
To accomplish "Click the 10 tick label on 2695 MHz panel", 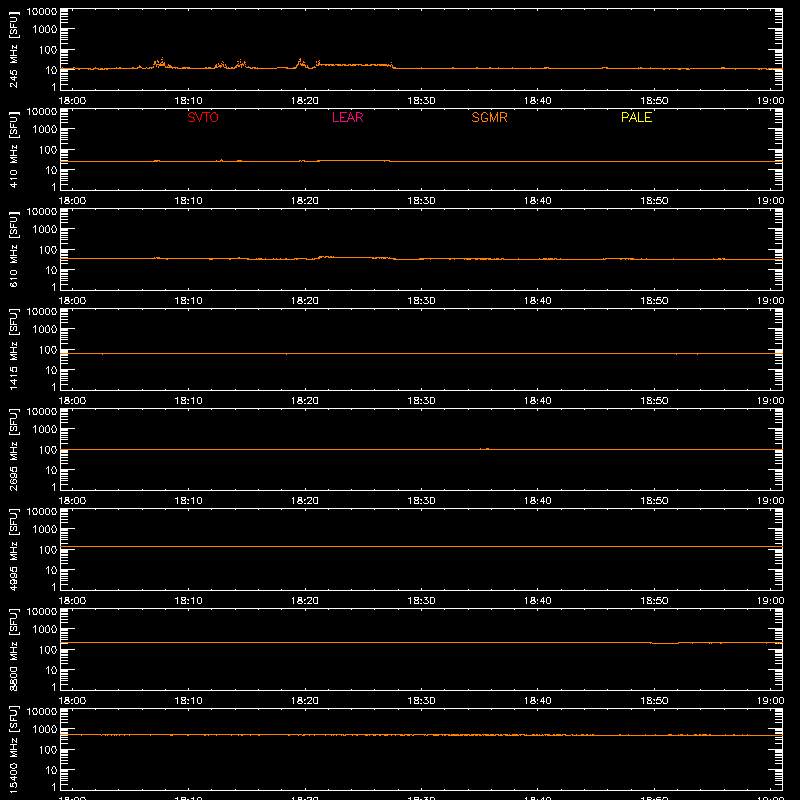I will (51, 470).
